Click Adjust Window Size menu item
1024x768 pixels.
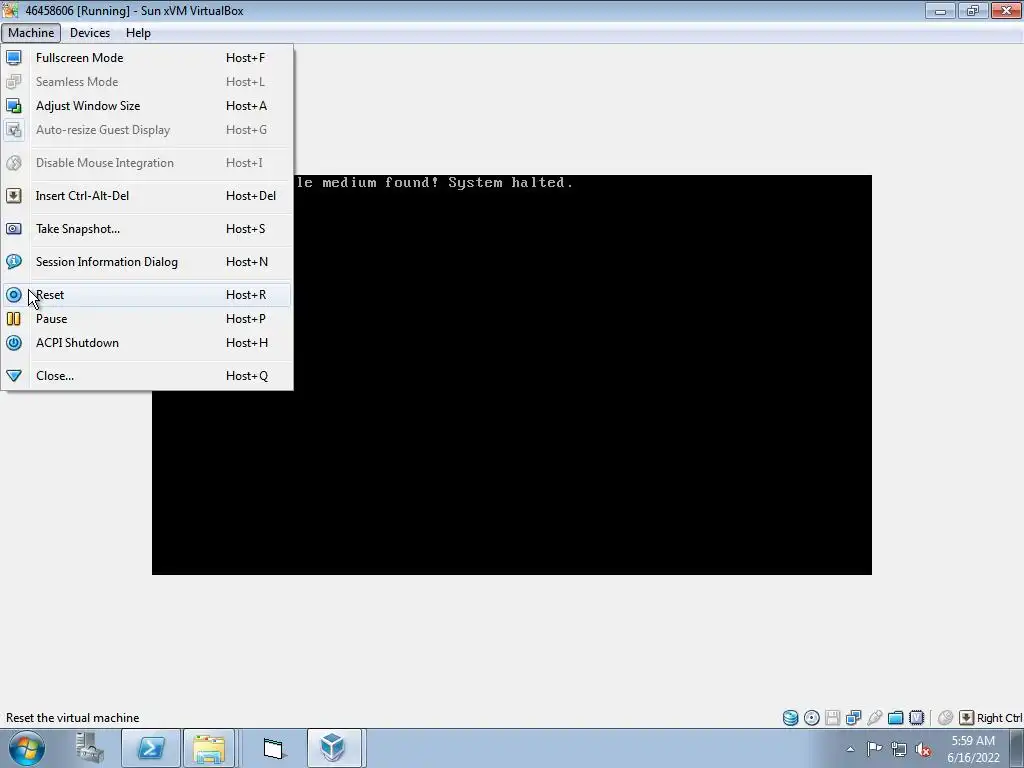click(147, 106)
